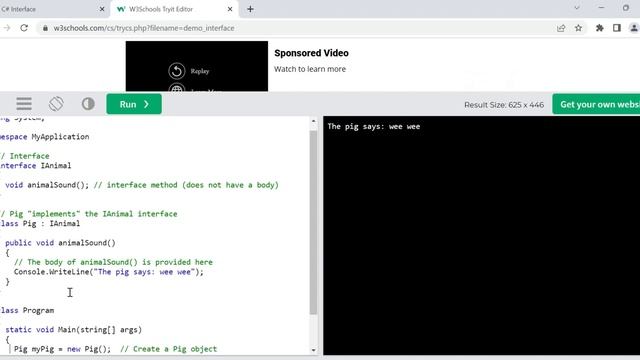Place cursor on interface IAnimal line

[x=36, y=165]
